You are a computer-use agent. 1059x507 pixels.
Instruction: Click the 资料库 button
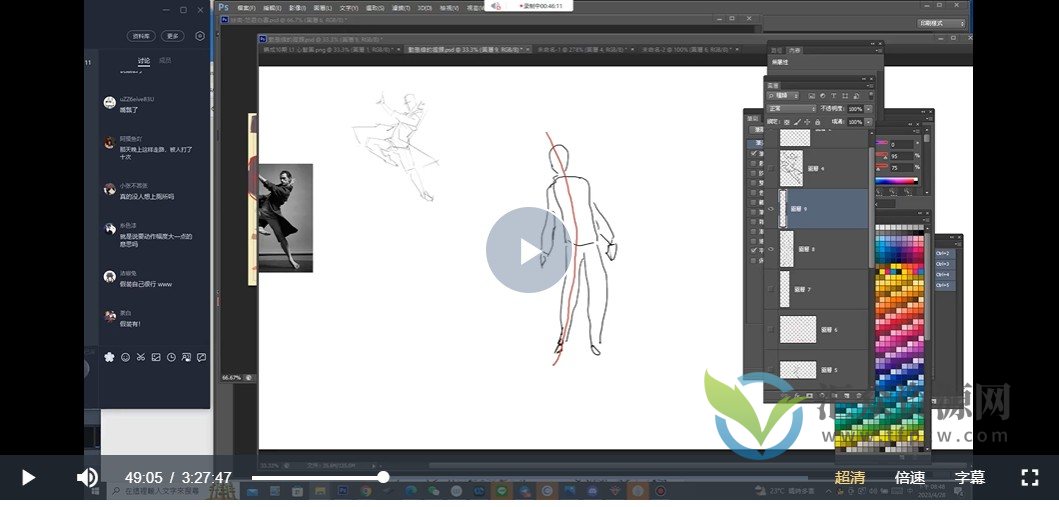pyautogui.click(x=143, y=36)
